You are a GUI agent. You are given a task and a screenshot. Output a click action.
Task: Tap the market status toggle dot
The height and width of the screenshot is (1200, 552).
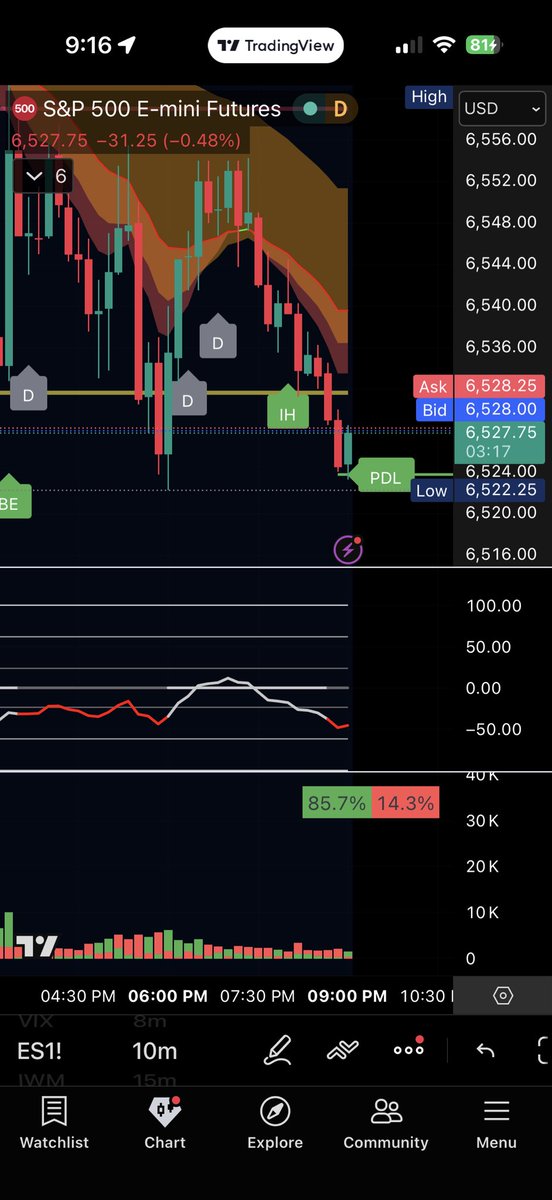click(x=312, y=109)
